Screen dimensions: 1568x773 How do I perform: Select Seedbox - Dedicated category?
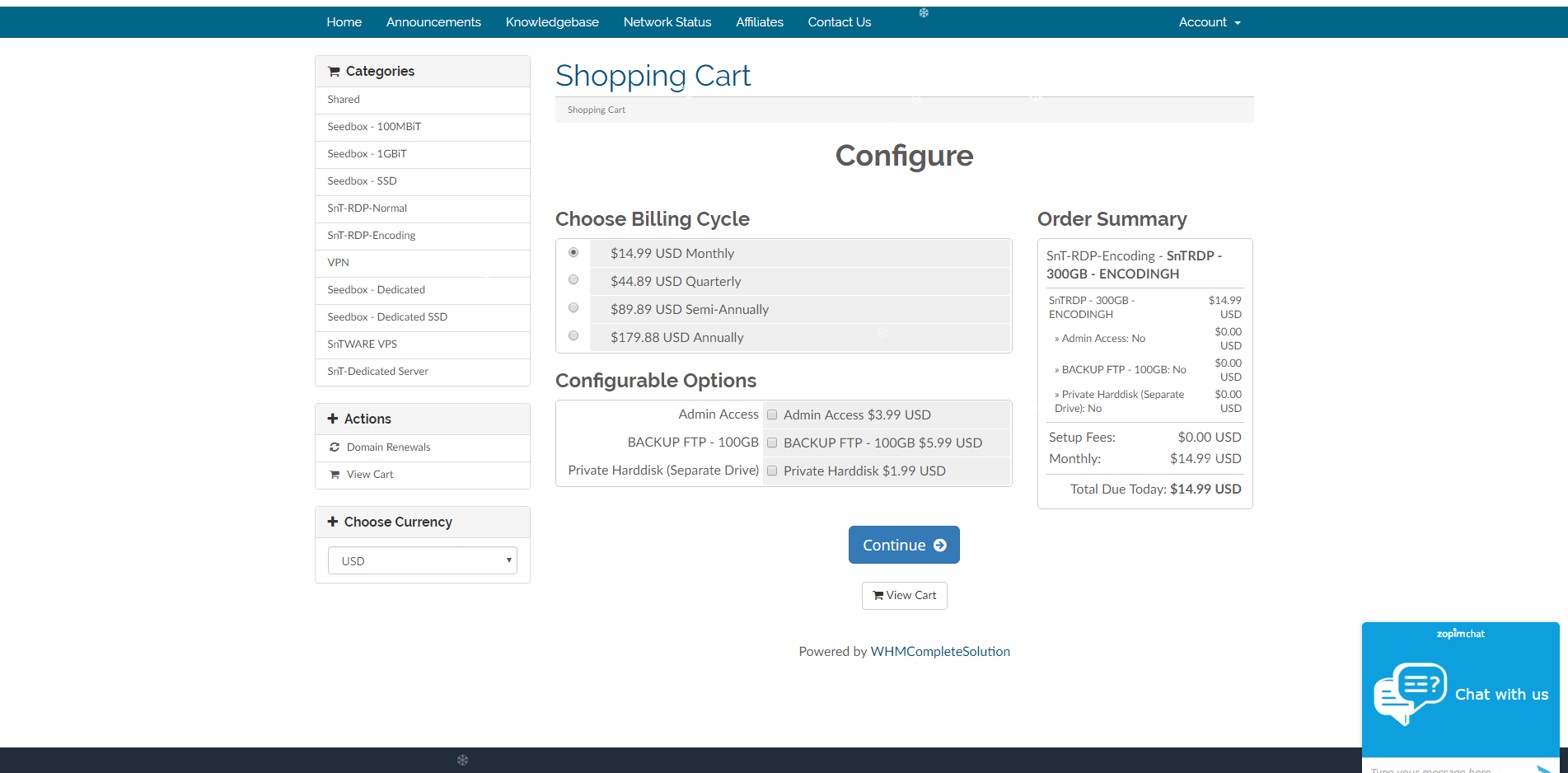coord(423,290)
